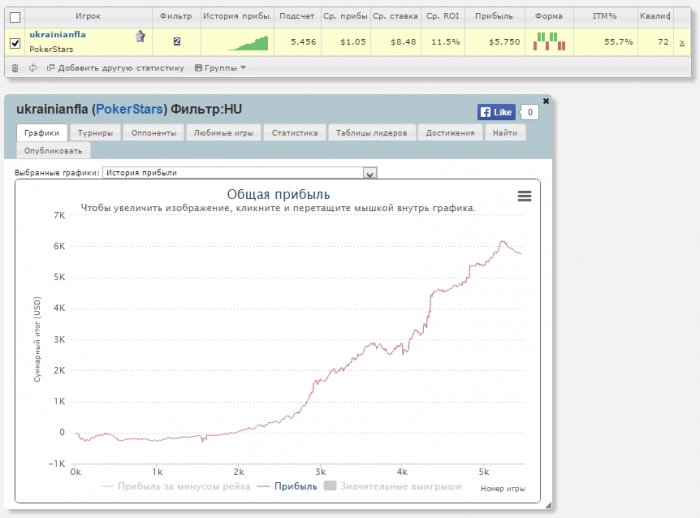Click the resize handle at panel corner
The image size is (700, 518).
(548, 505)
